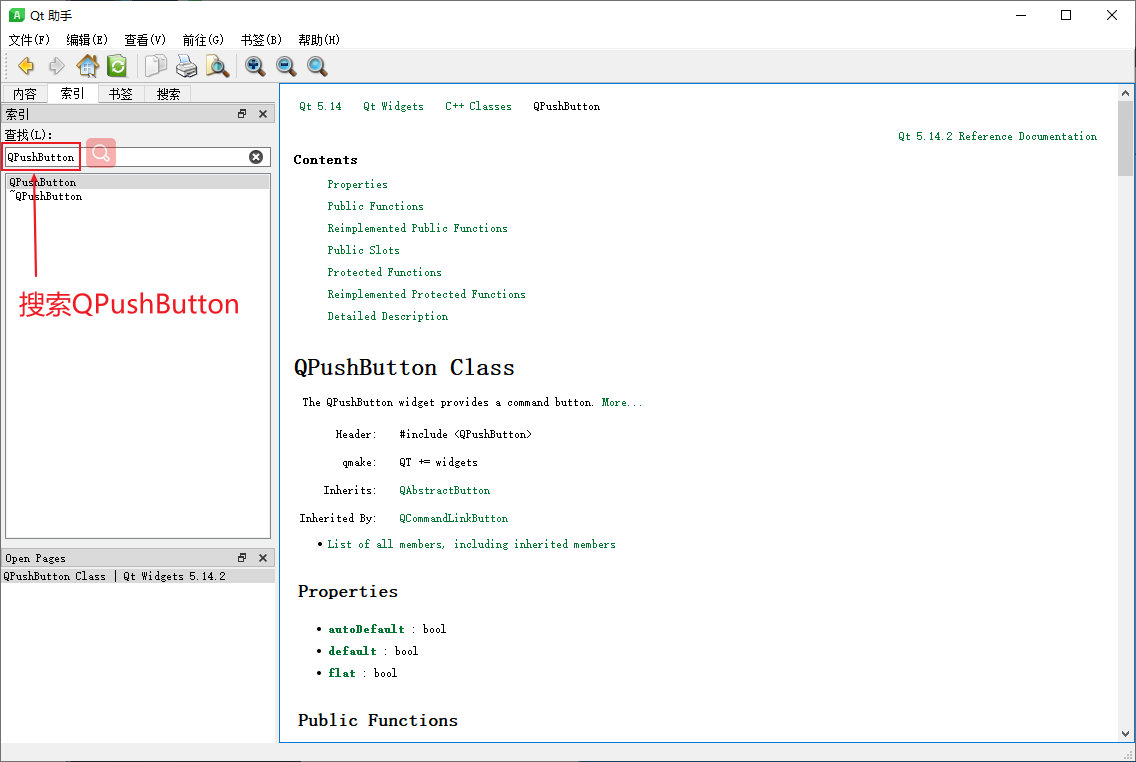The width and height of the screenshot is (1136, 762).
Task: Click the documentation vertical scrollbar thumb
Action: click(1125, 138)
